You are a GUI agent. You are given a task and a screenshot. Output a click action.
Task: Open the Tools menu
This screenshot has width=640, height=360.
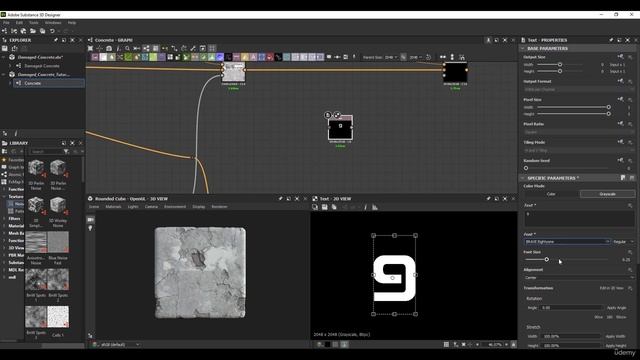click(33, 23)
